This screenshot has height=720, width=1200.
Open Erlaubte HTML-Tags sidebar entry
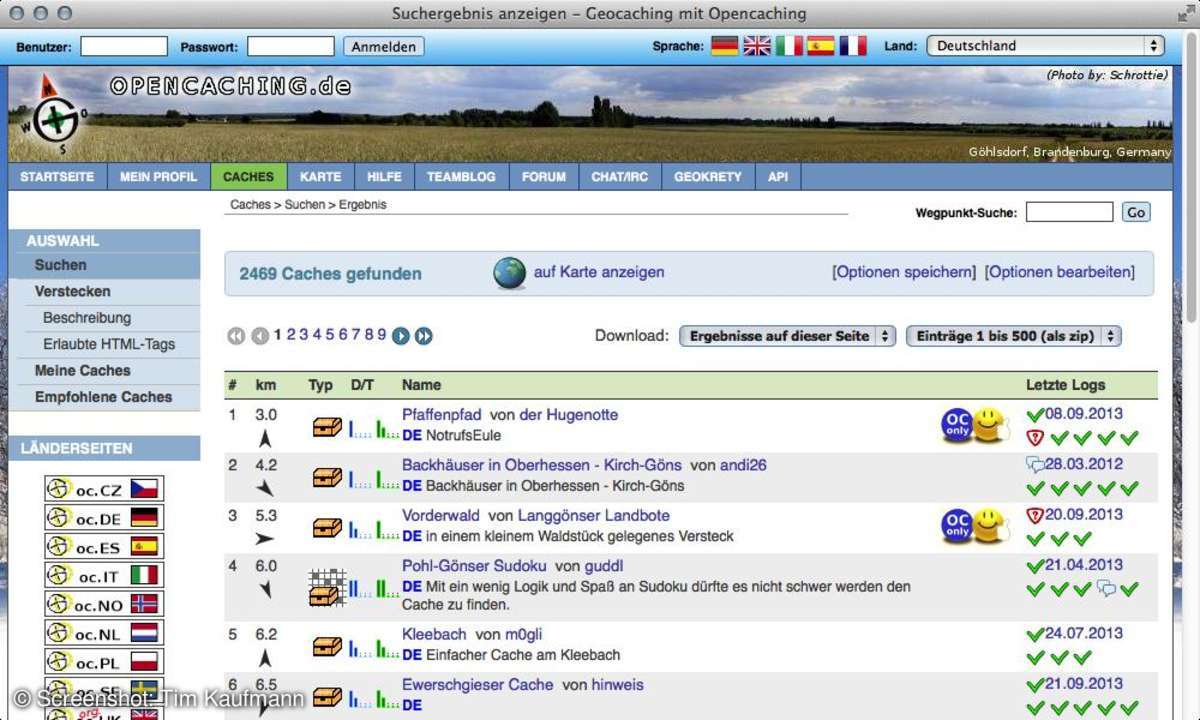109,344
